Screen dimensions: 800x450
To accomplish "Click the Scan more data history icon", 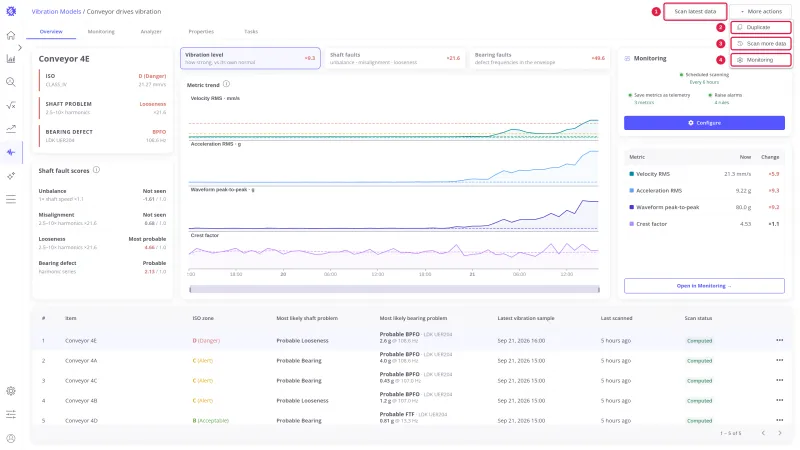I will [x=740, y=43].
